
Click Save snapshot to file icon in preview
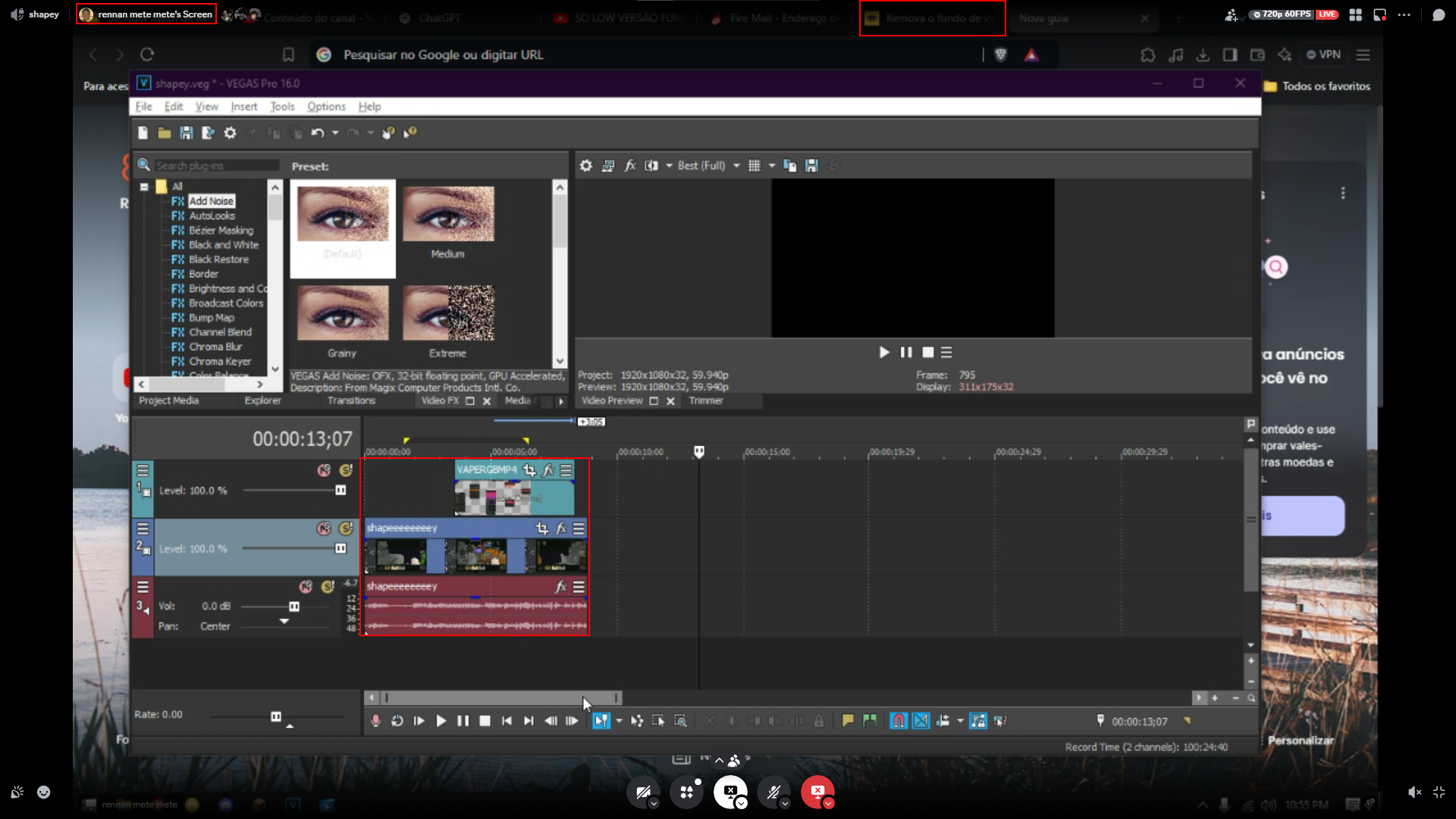[811, 165]
